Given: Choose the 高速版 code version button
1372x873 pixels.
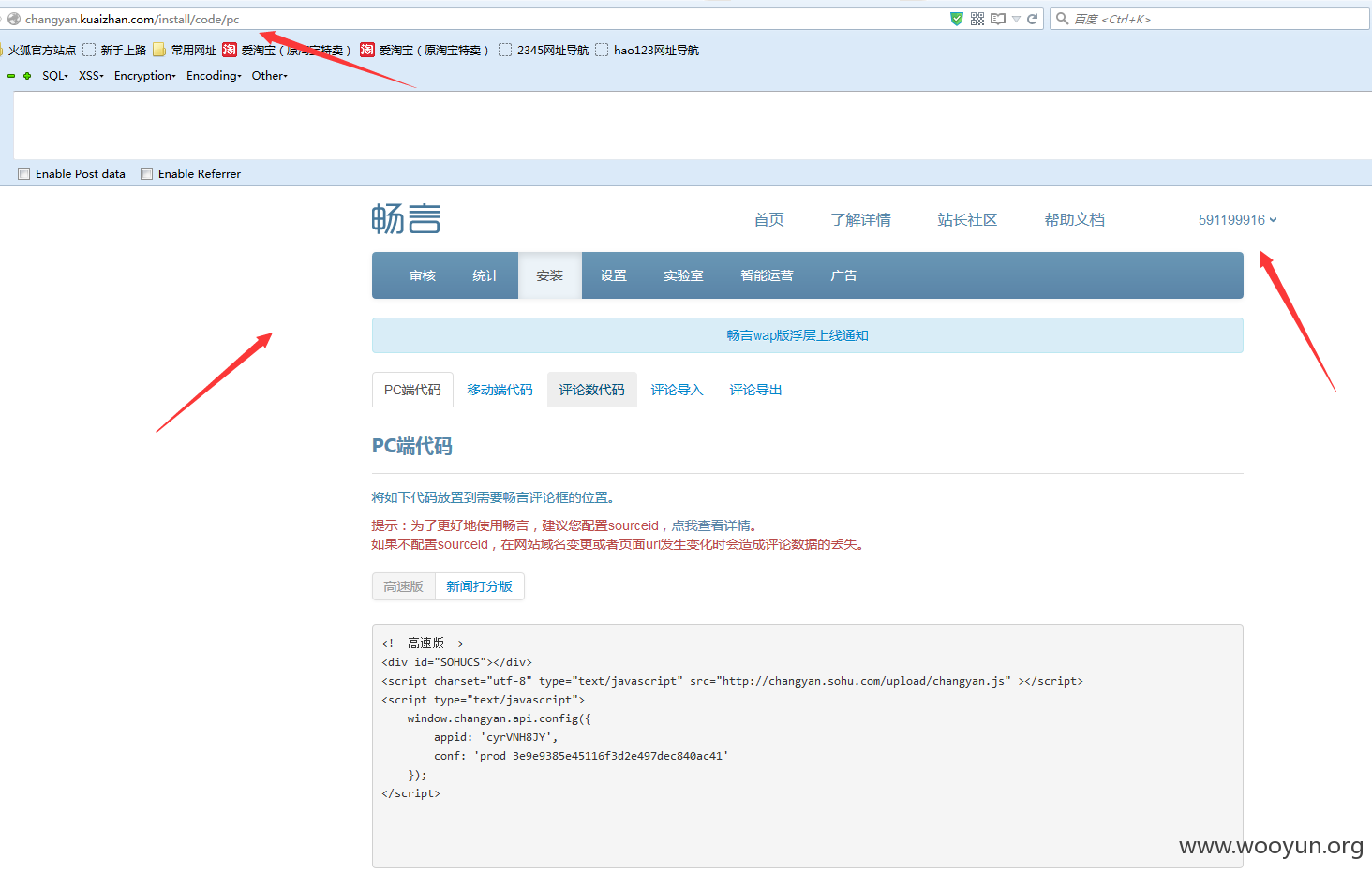Looking at the screenshot, I should click(x=404, y=586).
